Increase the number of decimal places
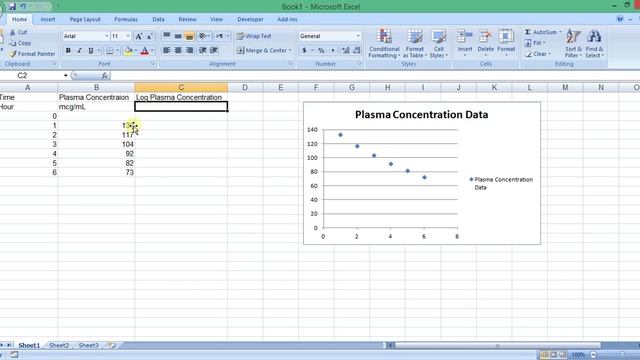Image resolution: width=640 pixels, height=360 pixels. pyautogui.click(x=346, y=51)
